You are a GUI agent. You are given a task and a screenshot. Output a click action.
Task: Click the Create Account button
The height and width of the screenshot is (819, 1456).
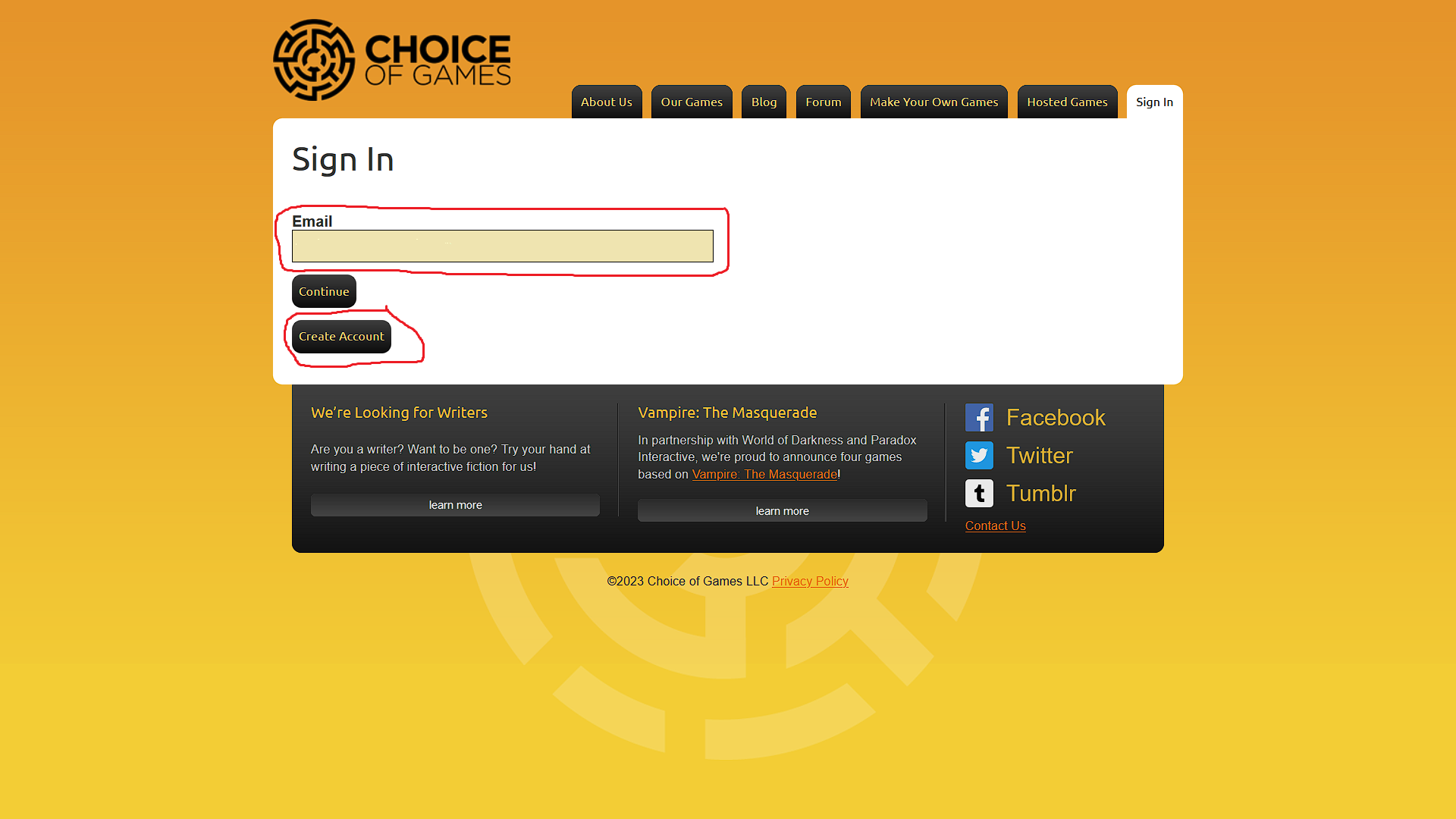341,336
